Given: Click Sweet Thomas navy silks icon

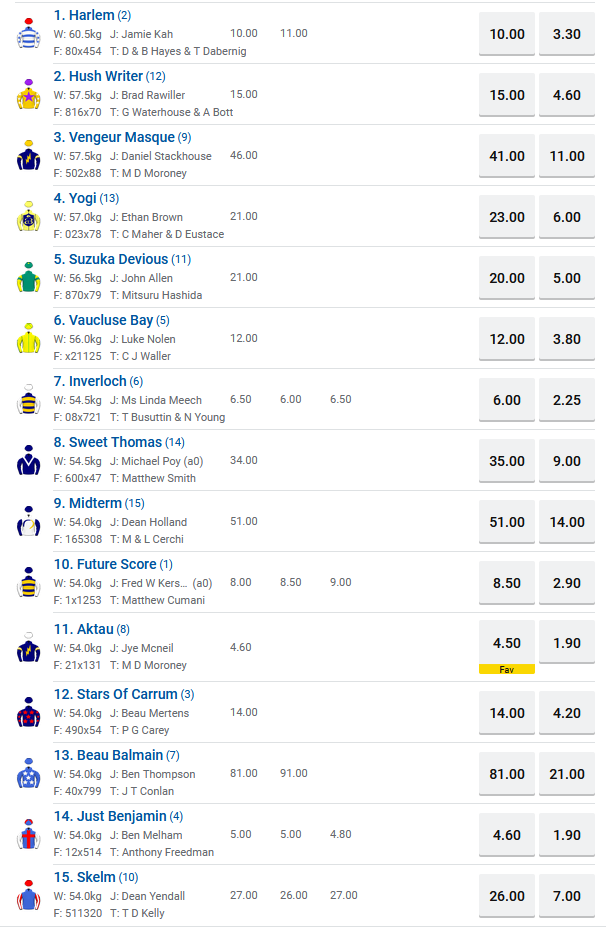Looking at the screenshot, I should point(27,461).
